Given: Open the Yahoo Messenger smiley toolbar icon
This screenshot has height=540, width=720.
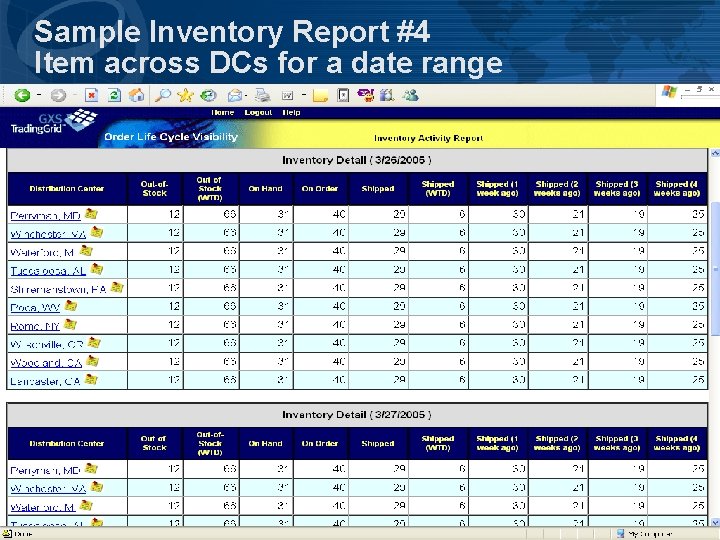Looking at the screenshot, I should coord(366,96).
